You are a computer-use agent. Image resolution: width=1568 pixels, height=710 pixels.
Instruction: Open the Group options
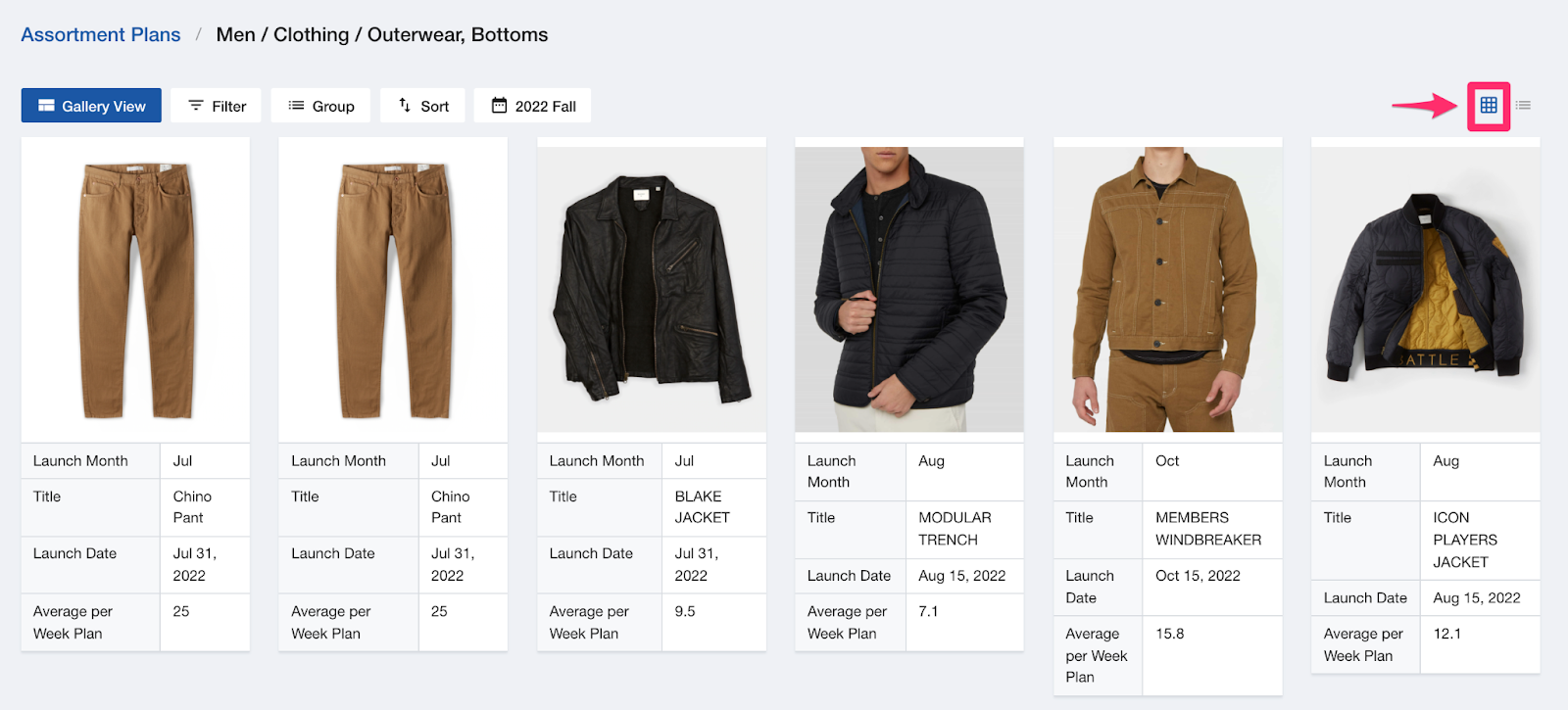coord(320,106)
